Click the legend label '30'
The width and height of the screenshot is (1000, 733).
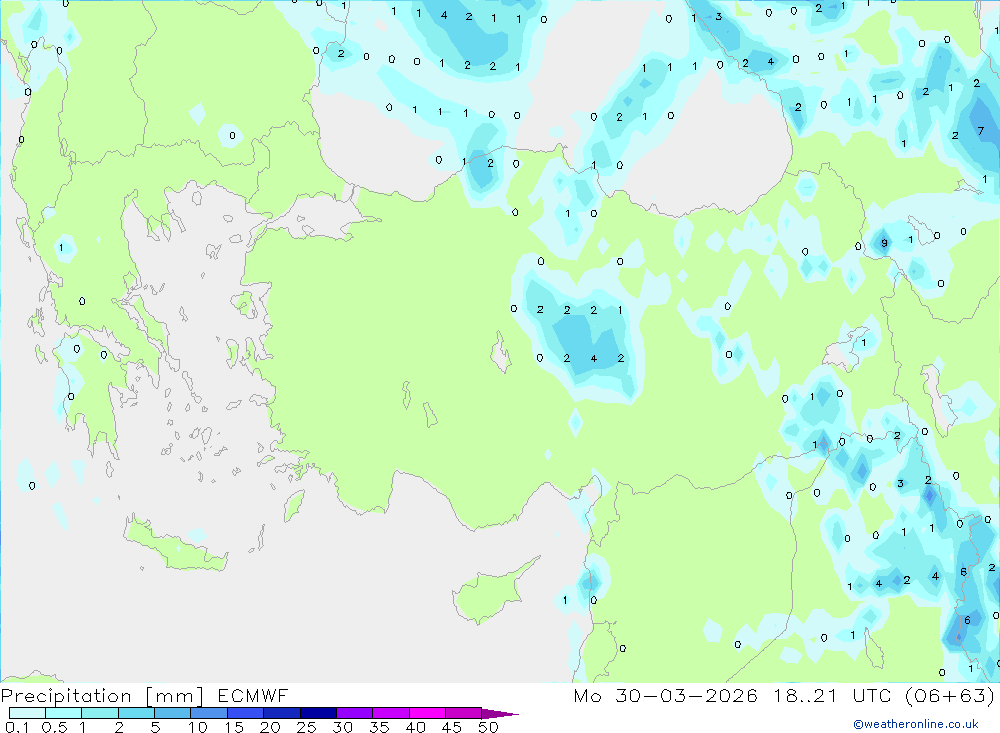pos(343,727)
